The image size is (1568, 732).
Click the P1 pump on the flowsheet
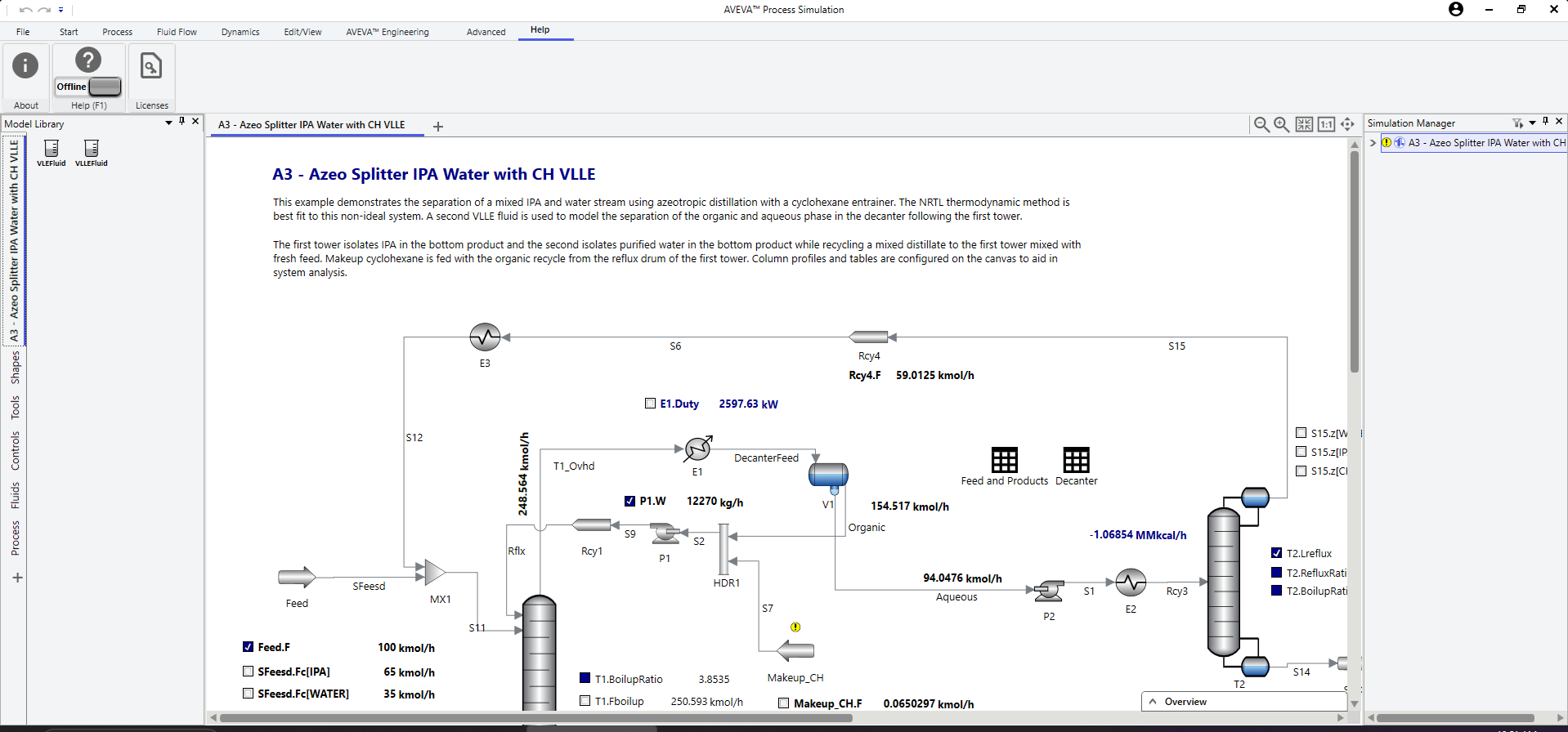click(x=665, y=534)
